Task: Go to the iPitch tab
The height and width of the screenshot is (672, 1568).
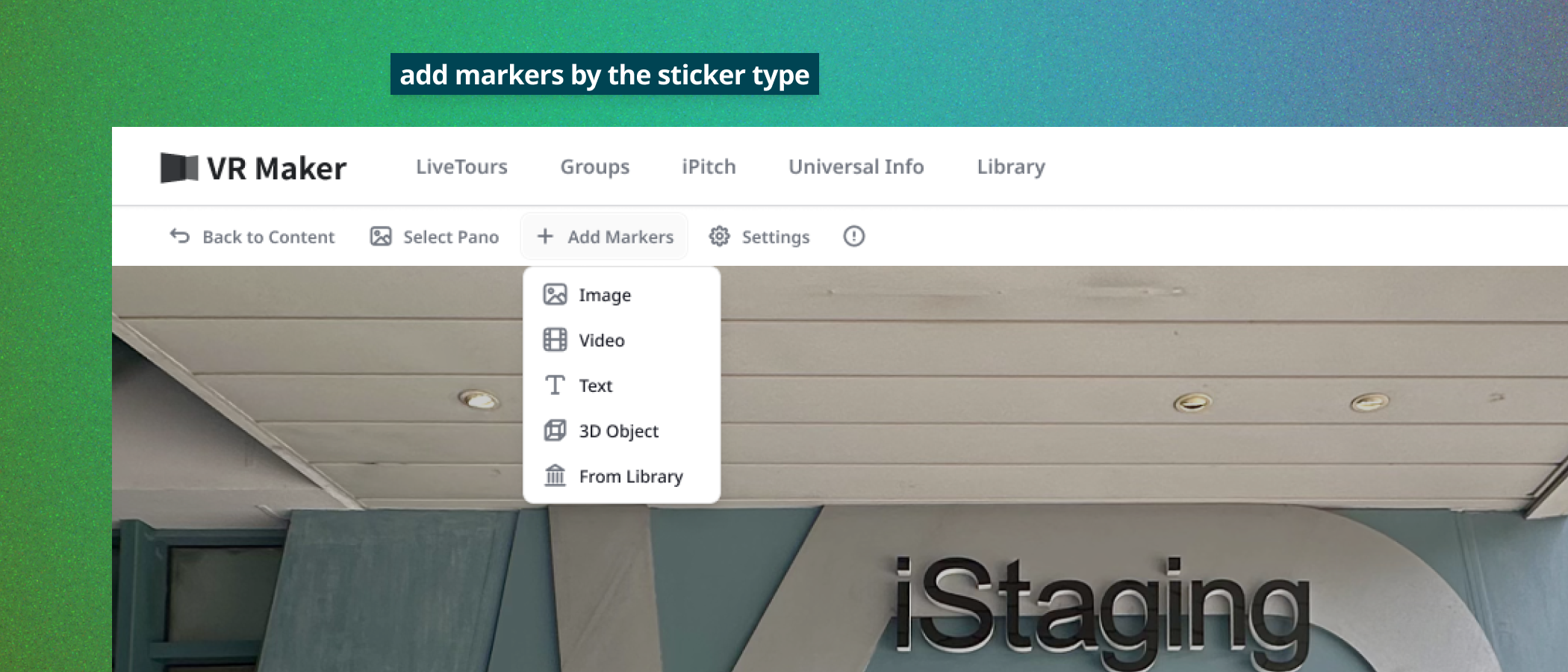Action: 709,167
